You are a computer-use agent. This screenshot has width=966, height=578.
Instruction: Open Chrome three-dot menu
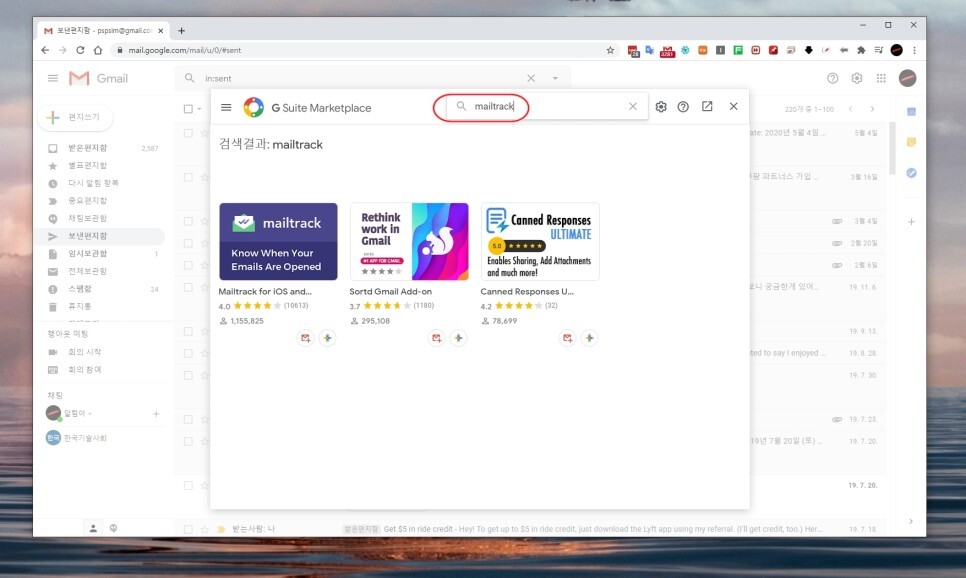pyautogui.click(x=915, y=50)
